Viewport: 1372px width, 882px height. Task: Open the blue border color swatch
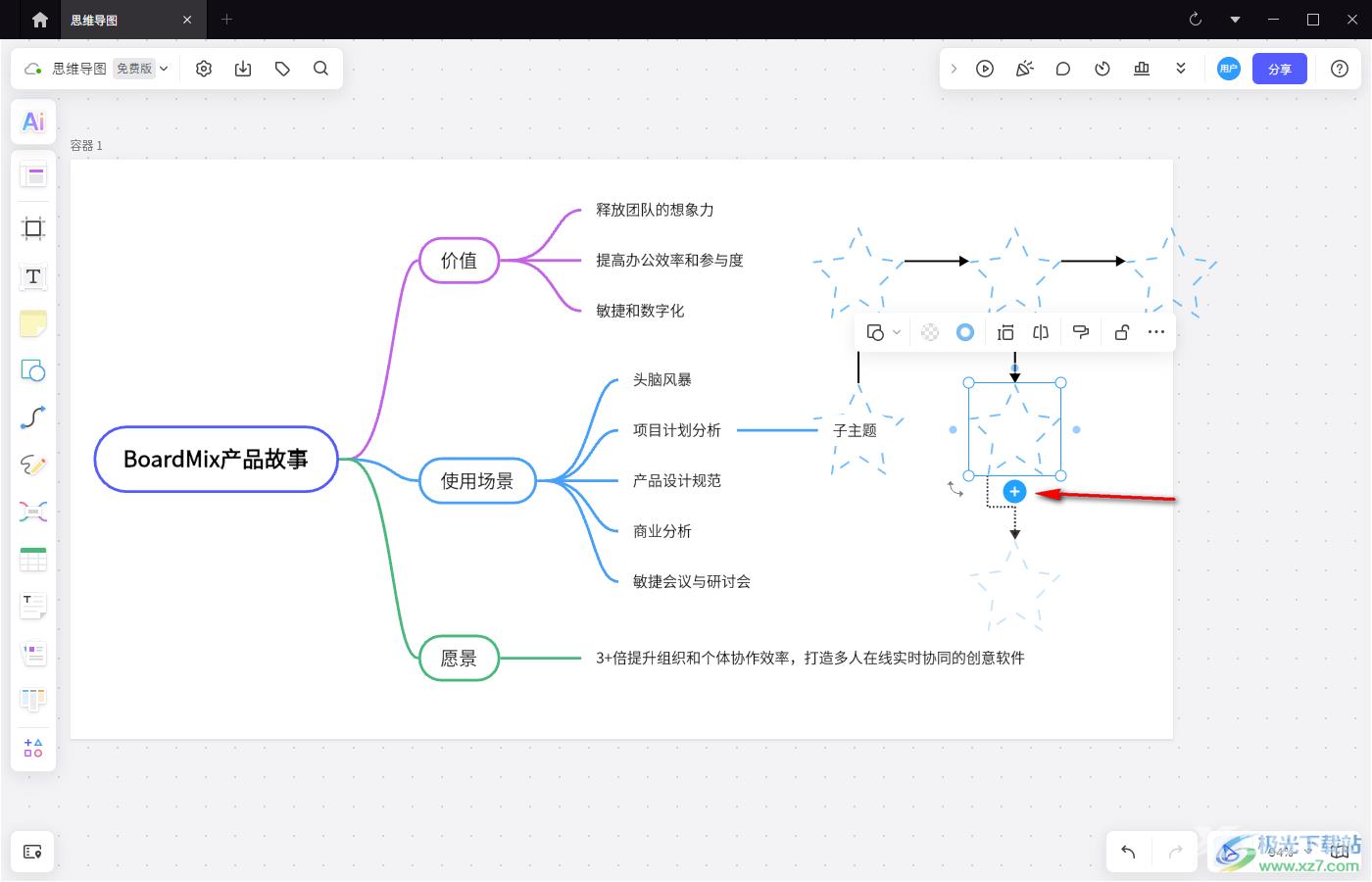965,332
